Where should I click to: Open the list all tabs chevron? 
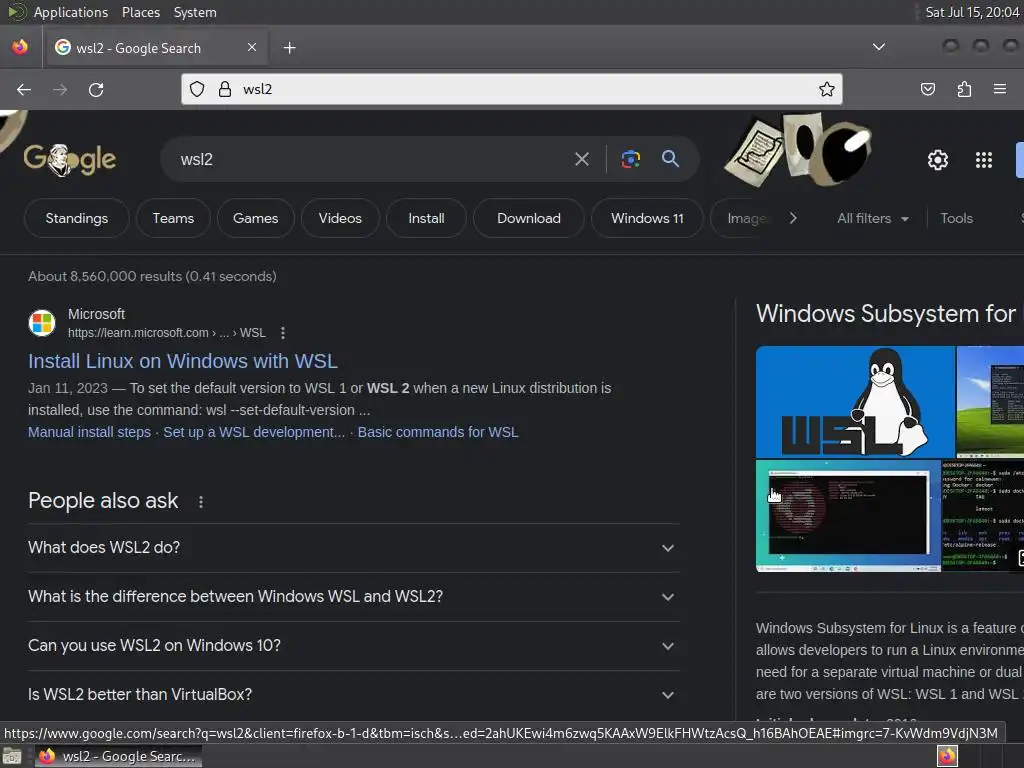879,46
